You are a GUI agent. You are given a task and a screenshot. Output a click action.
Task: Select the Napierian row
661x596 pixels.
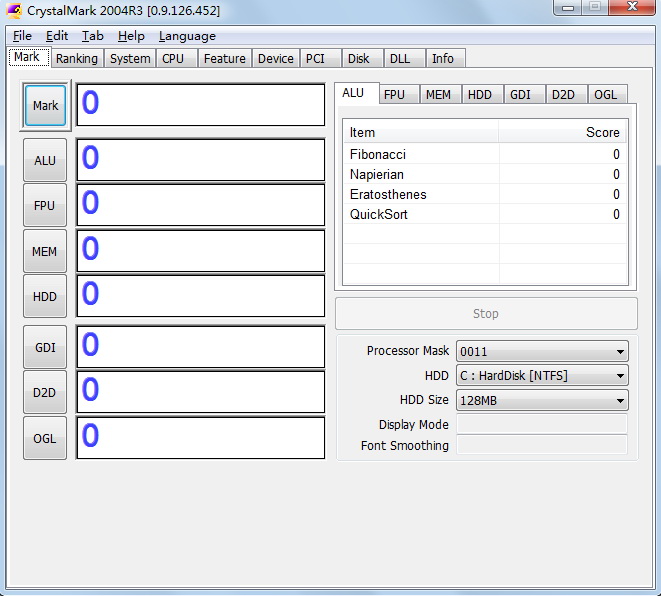[485, 174]
